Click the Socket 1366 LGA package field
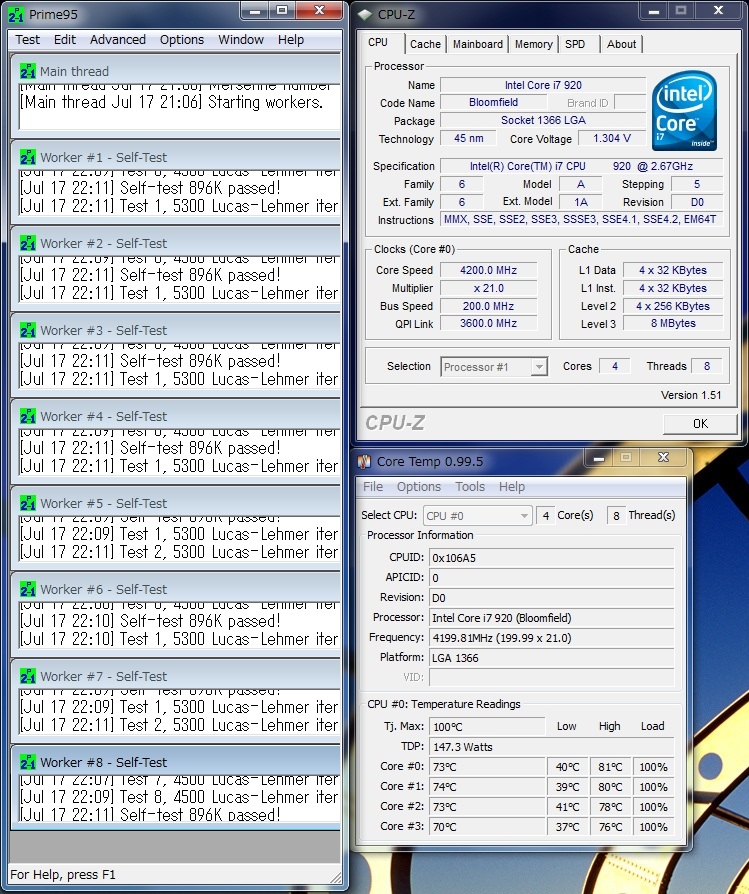Screen dimensions: 749x894 click(543, 120)
